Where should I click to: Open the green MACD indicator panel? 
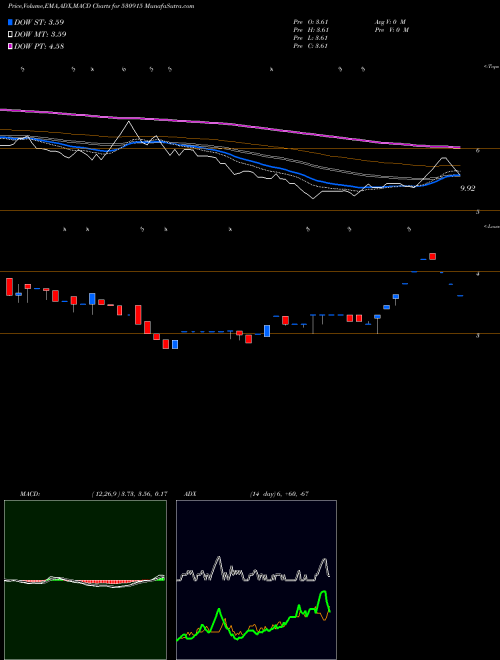click(x=85, y=580)
